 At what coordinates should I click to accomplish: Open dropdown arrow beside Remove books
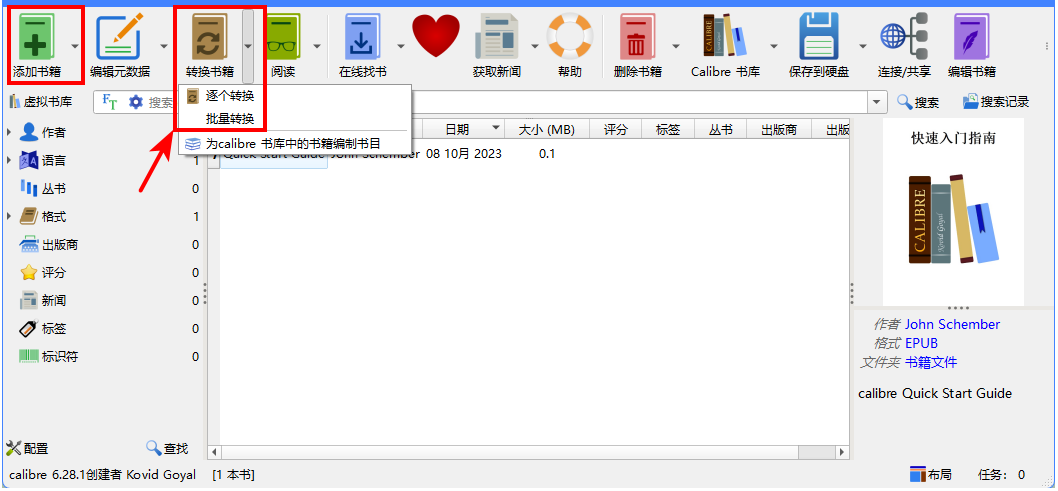(x=676, y=47)
